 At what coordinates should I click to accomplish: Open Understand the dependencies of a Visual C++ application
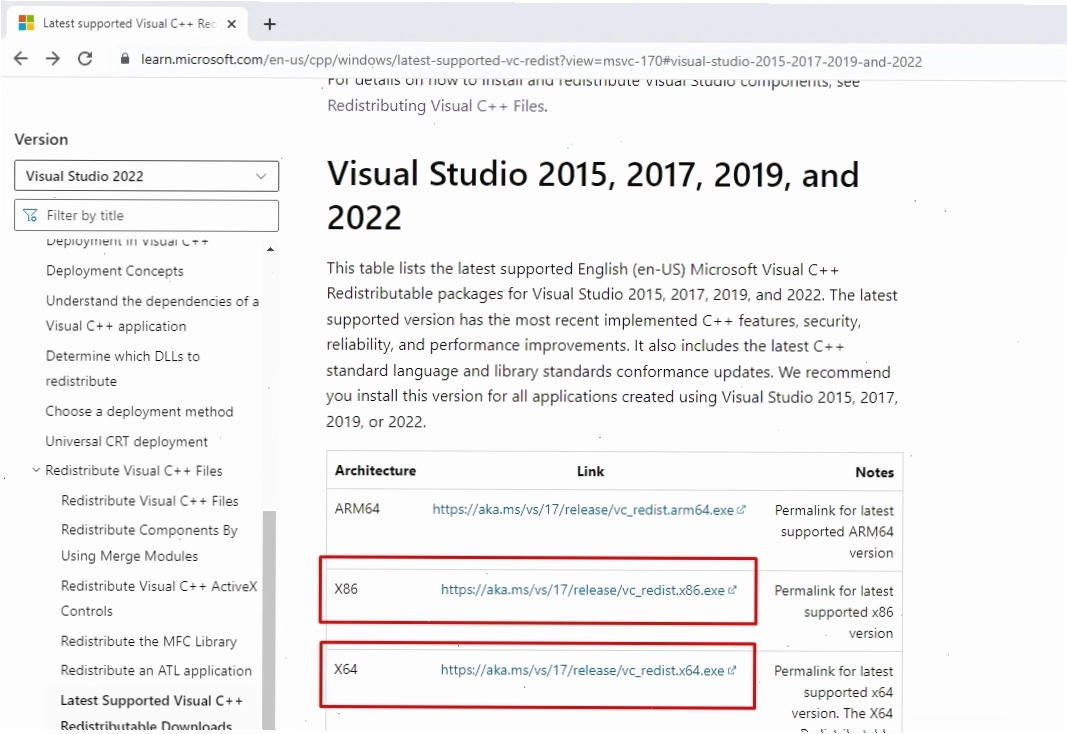tap(152, 314)
